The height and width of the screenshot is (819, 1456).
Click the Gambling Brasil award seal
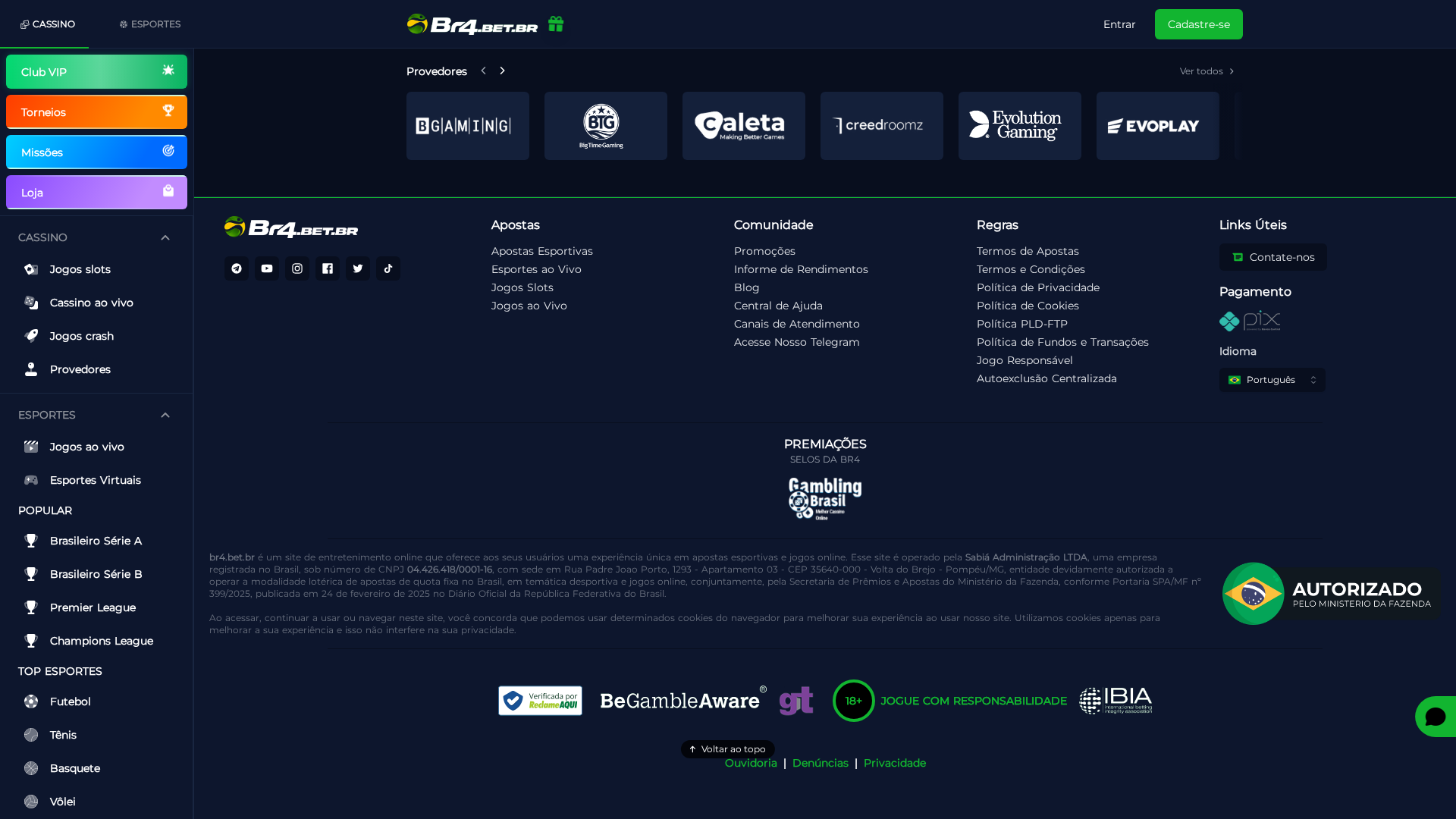point(825,498)
